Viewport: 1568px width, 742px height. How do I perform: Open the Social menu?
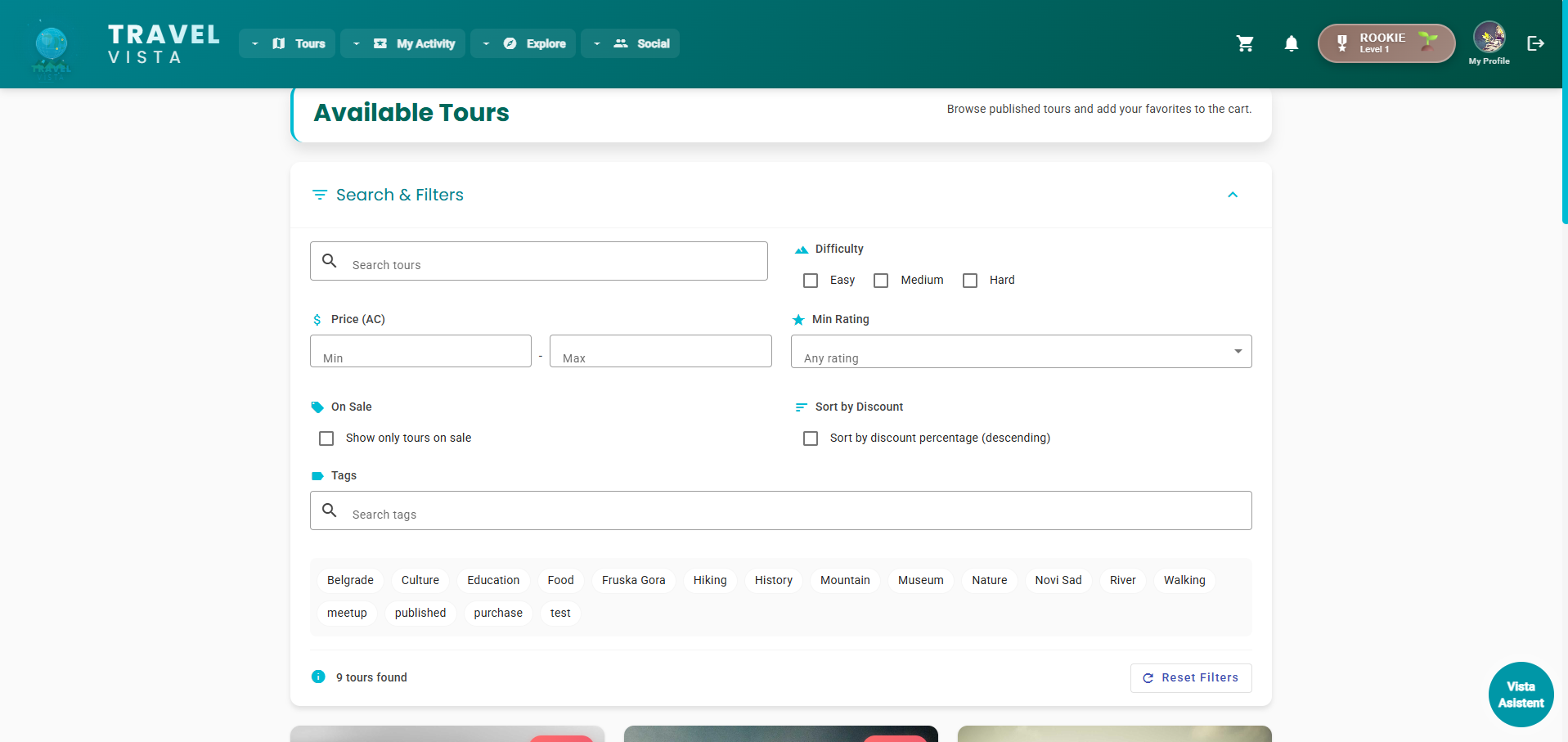[630, 43]
